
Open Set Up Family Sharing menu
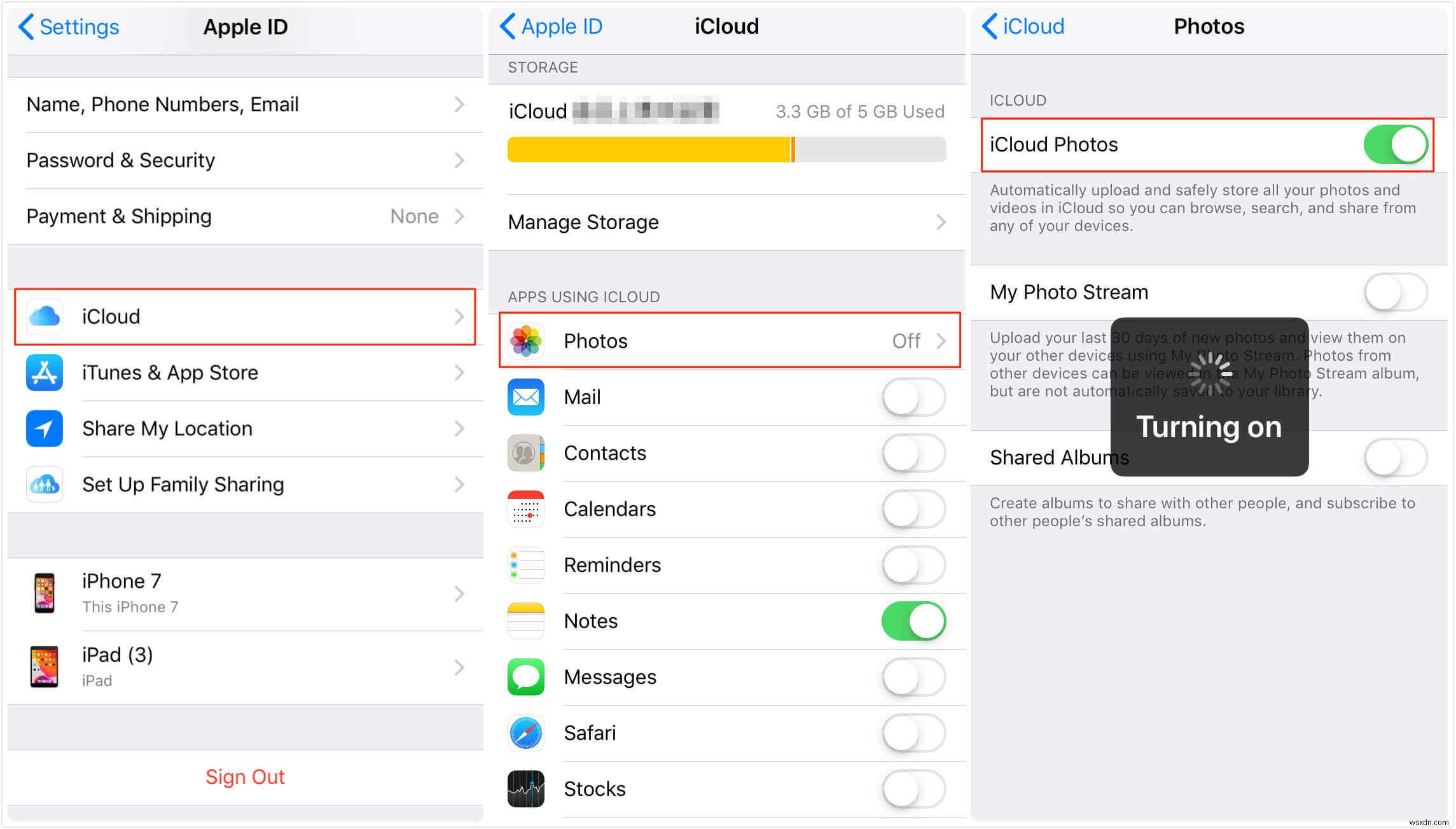pos(241,484)
